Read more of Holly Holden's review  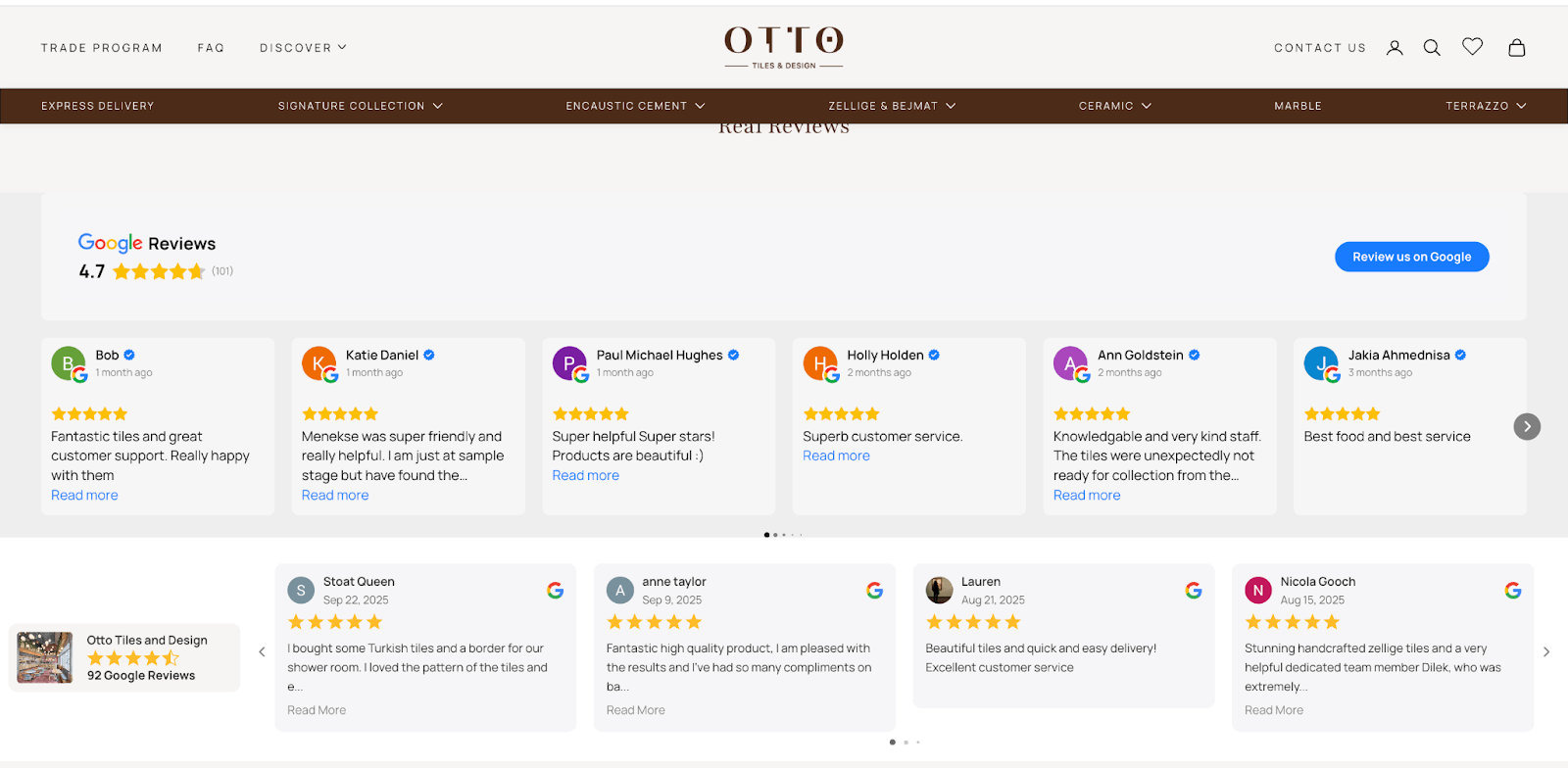836,456
